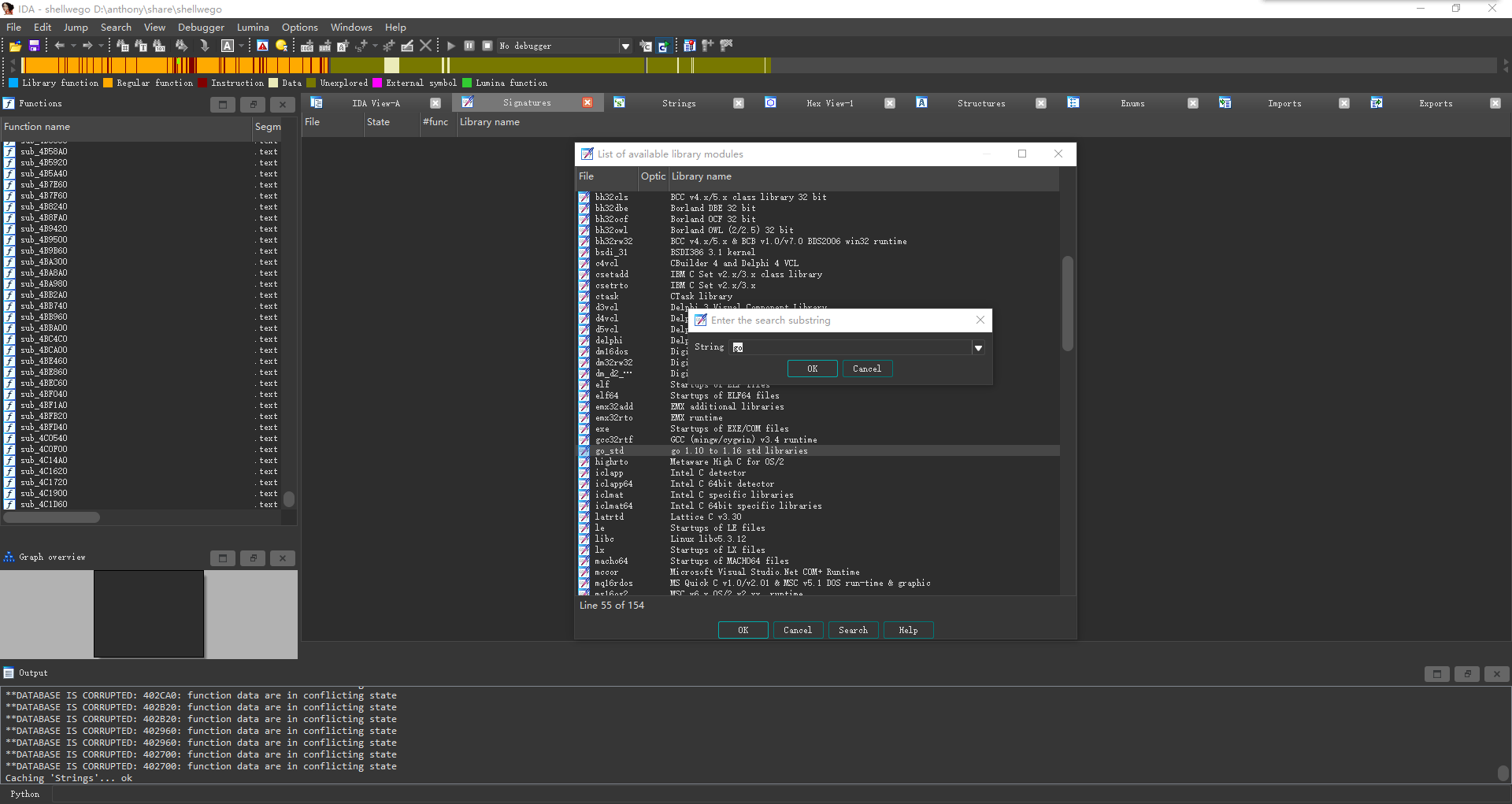Click OK in the search substring dialog
The width and height of the screenshot is (1512, 804).
(x=813, y=369)
